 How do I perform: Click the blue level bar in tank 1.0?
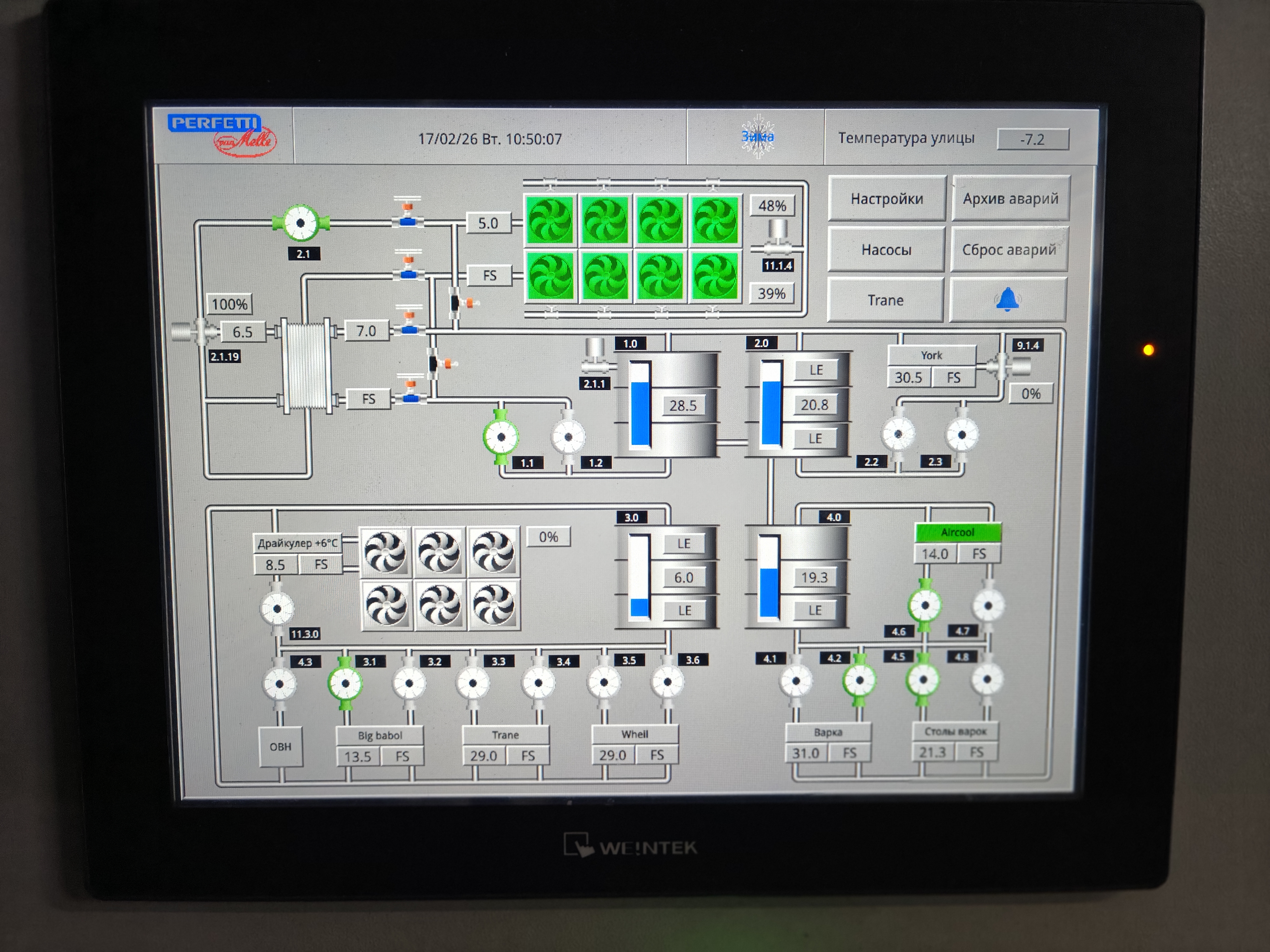pyautogui.click(x=640, y=413)
